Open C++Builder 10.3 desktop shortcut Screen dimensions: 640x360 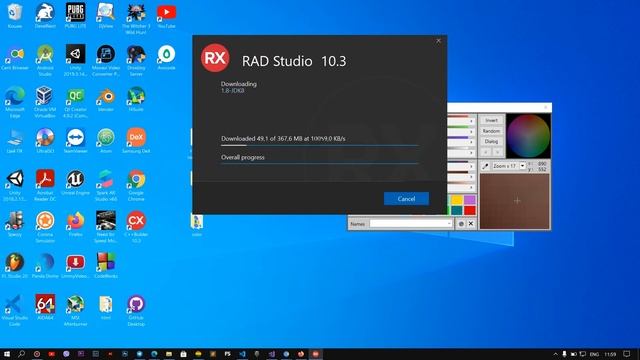[136, 227]
